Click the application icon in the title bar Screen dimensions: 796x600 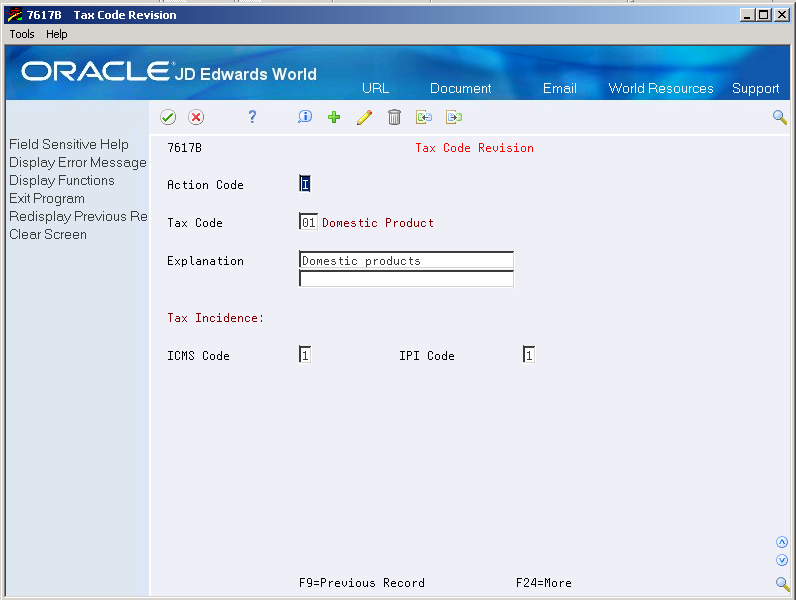click(15, 15)
